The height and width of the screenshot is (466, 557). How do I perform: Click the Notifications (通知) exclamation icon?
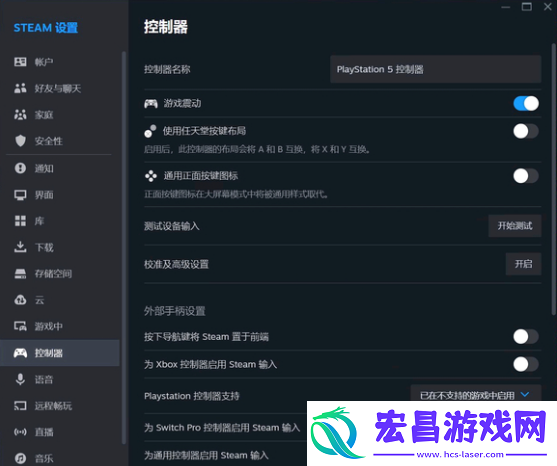[x=20, y=168]
